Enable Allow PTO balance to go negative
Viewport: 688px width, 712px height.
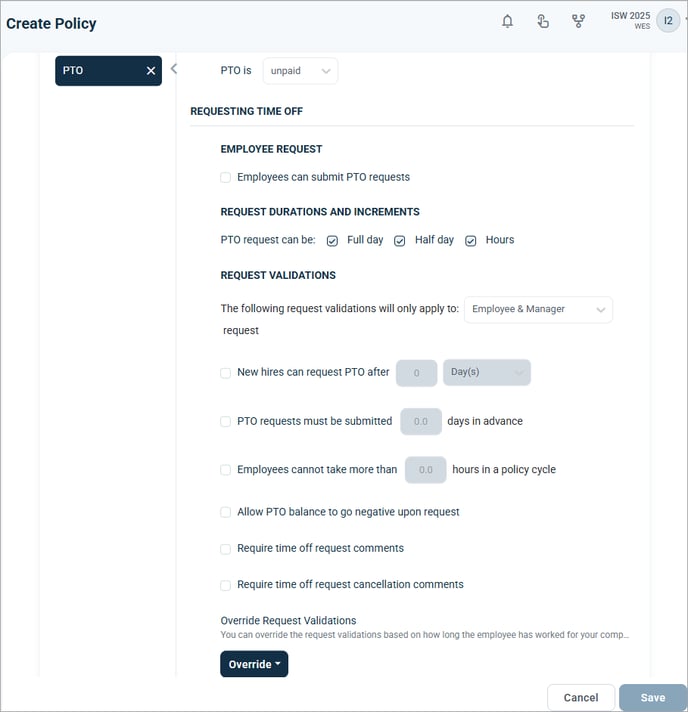[226, 512]
